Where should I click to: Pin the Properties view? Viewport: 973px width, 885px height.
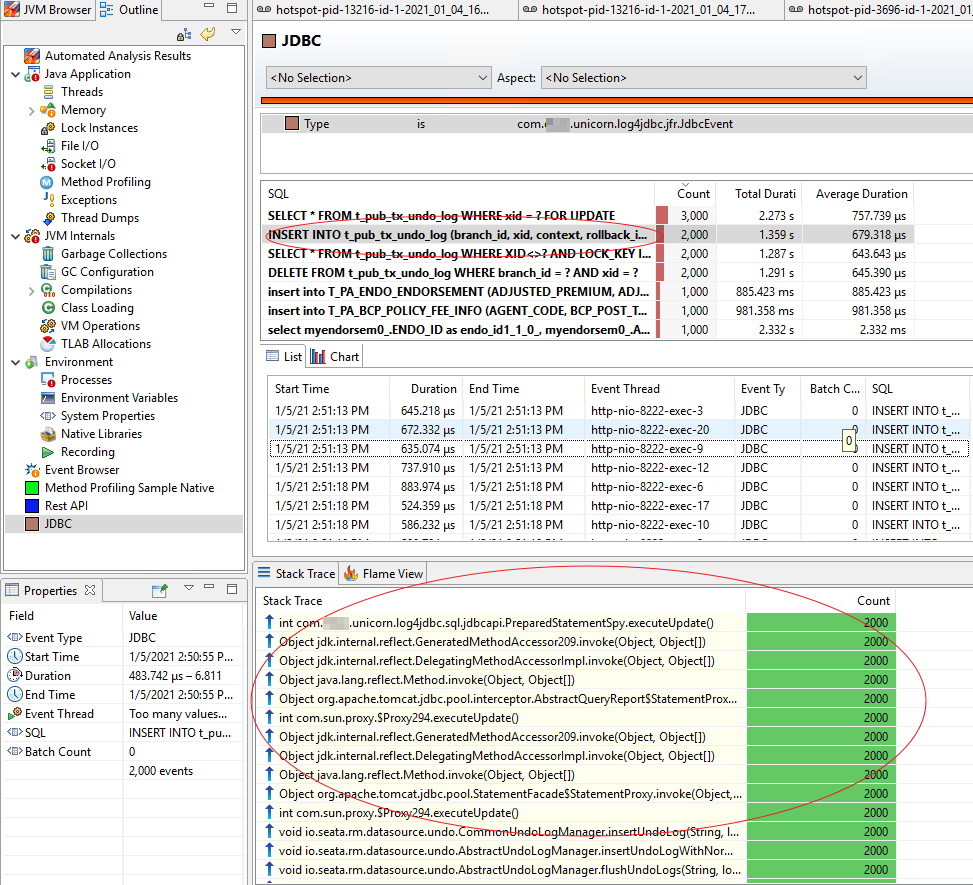[x=160, y=590]
